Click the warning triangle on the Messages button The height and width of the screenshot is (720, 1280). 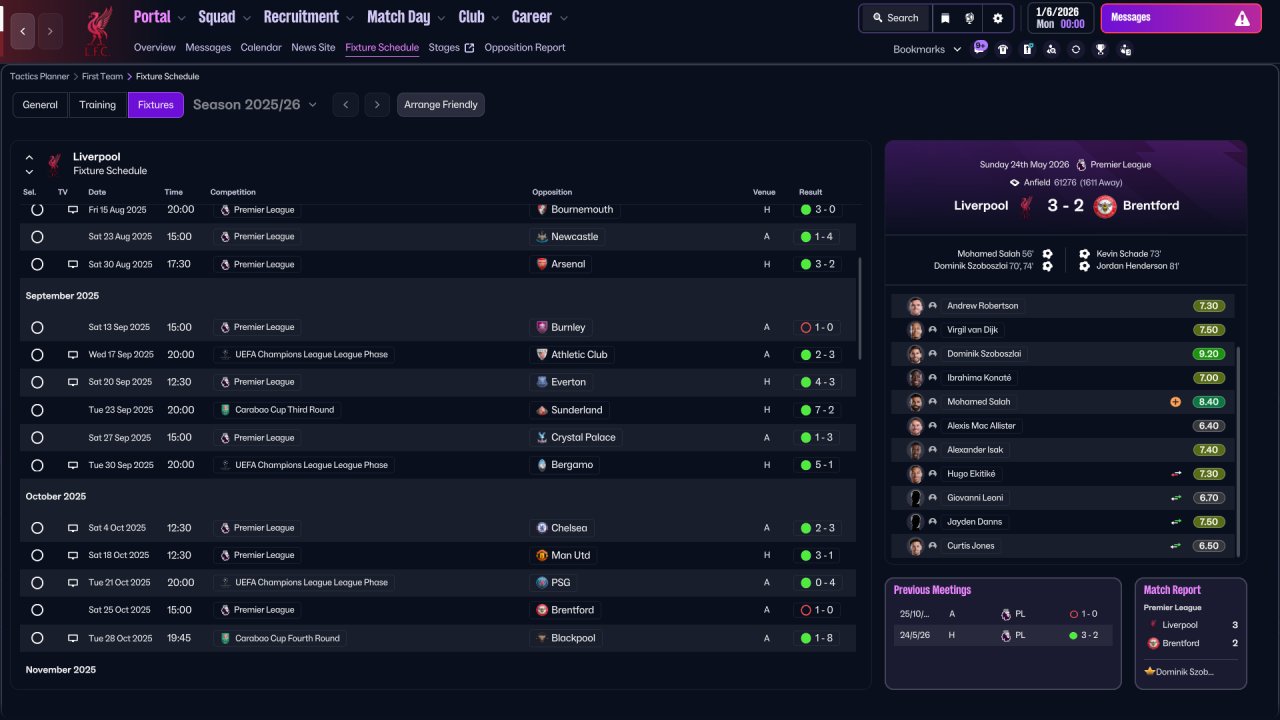[x=1242, y=18]
